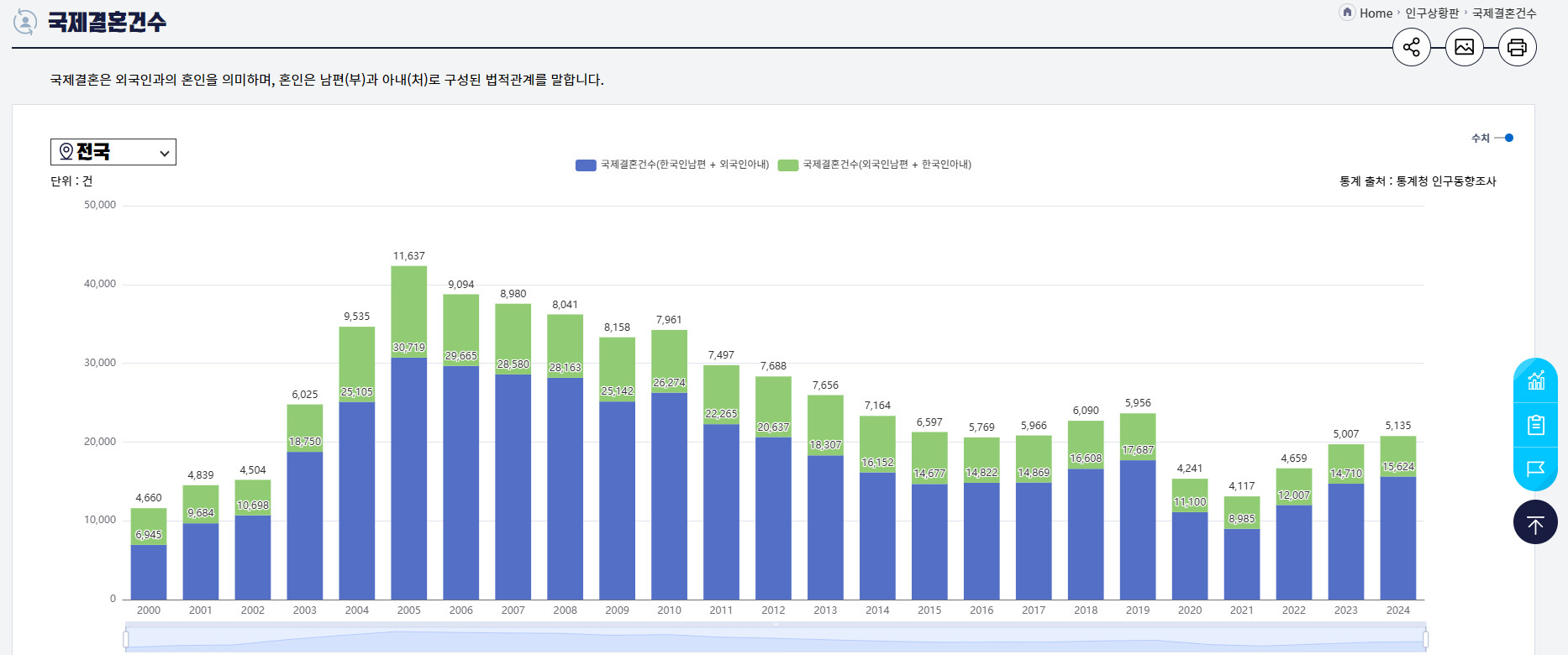Click the blue bar segment for 2000
1568x655 pixels.
[x=149, y=573]
